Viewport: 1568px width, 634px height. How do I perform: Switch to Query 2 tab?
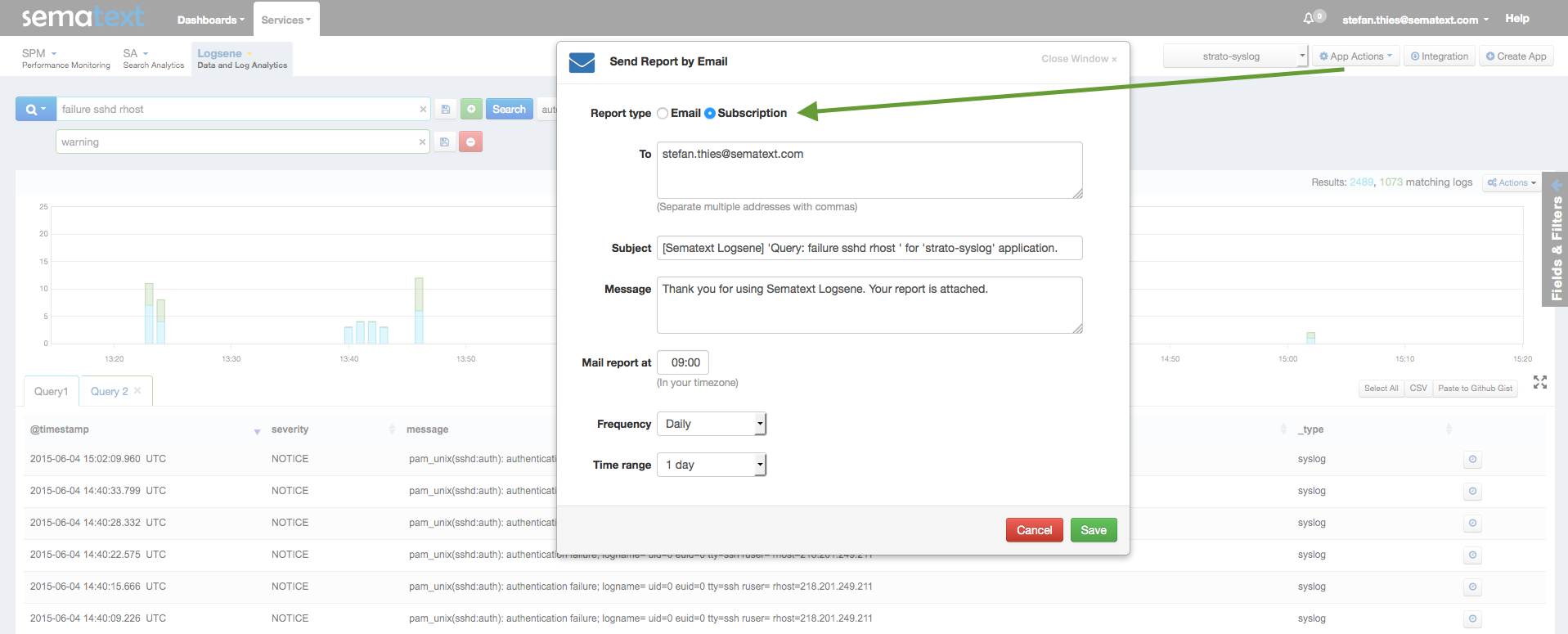tap(110, 391)
